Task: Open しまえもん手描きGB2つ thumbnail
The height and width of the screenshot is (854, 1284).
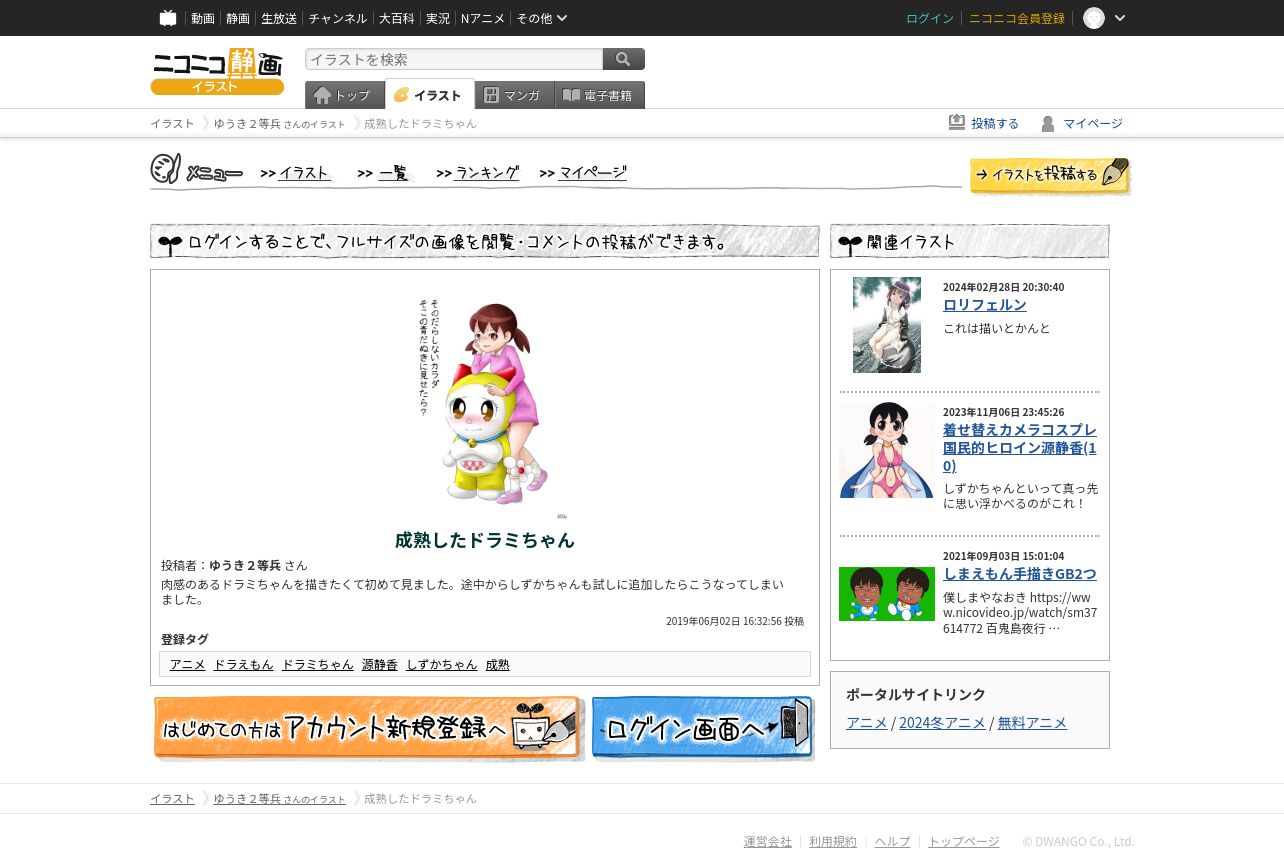Action: [887, 594]
